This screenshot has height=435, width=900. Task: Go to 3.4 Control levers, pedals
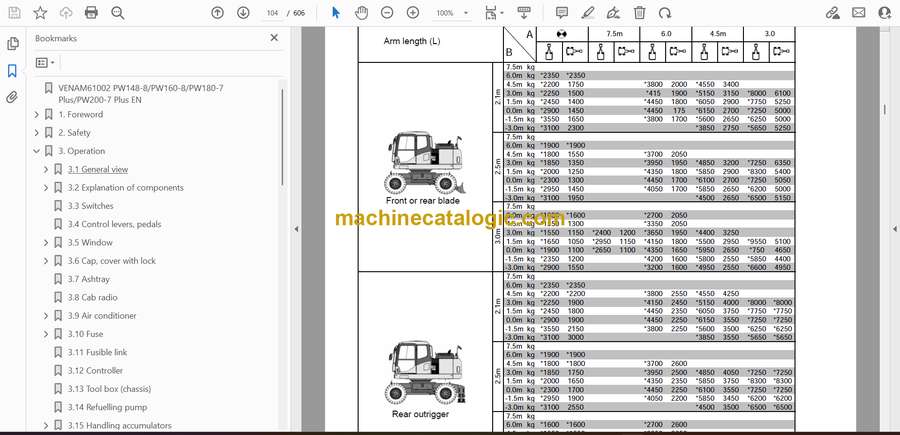(114, 224)
